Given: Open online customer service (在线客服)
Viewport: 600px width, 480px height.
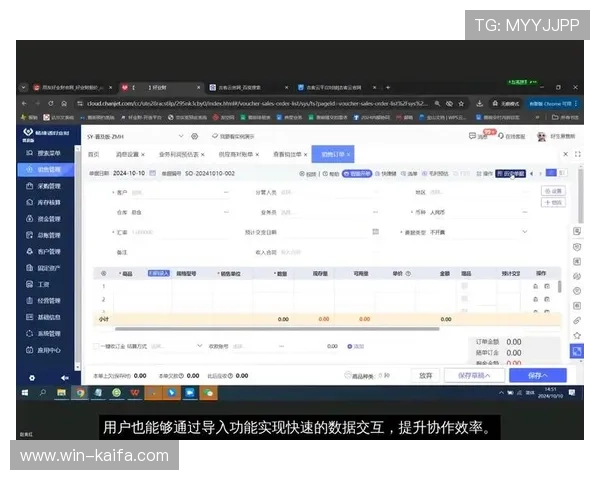Looking at the screenshot, I should click(x=512, y=136).
